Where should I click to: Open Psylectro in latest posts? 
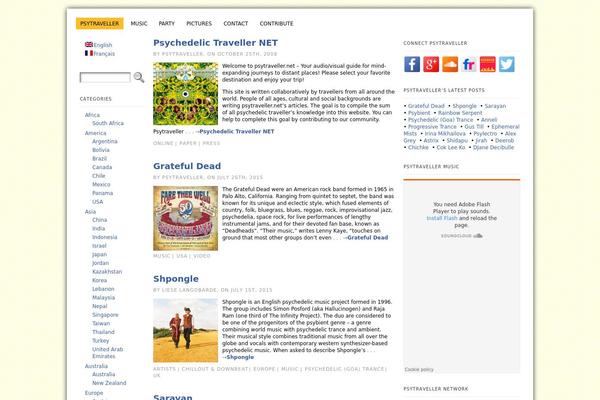tap(485, 134)
